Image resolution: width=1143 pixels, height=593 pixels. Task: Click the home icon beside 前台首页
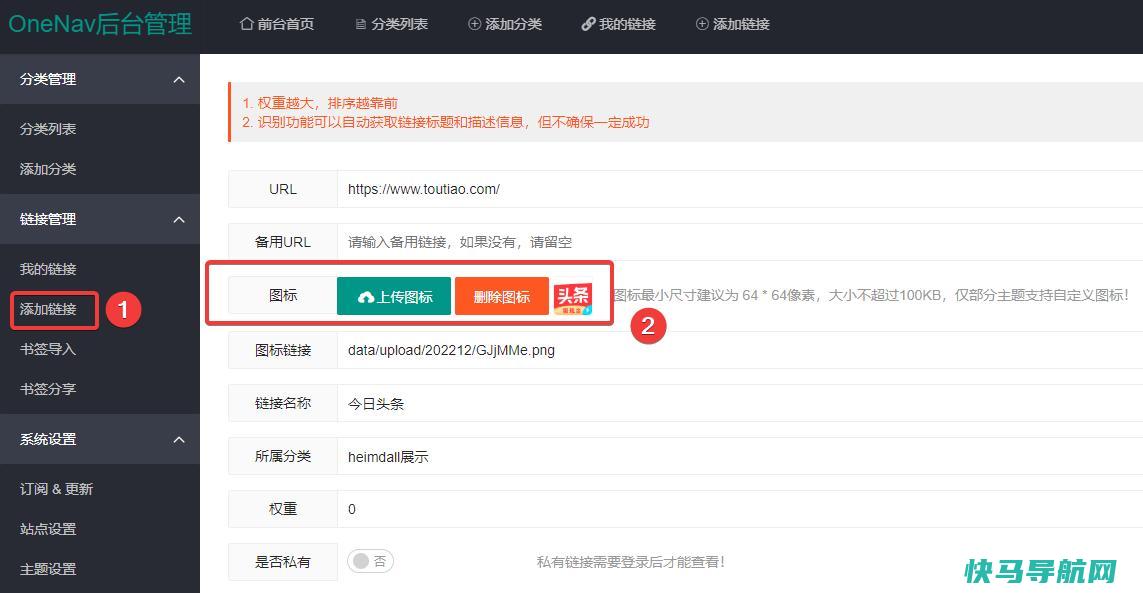click(x=246, y=24)
